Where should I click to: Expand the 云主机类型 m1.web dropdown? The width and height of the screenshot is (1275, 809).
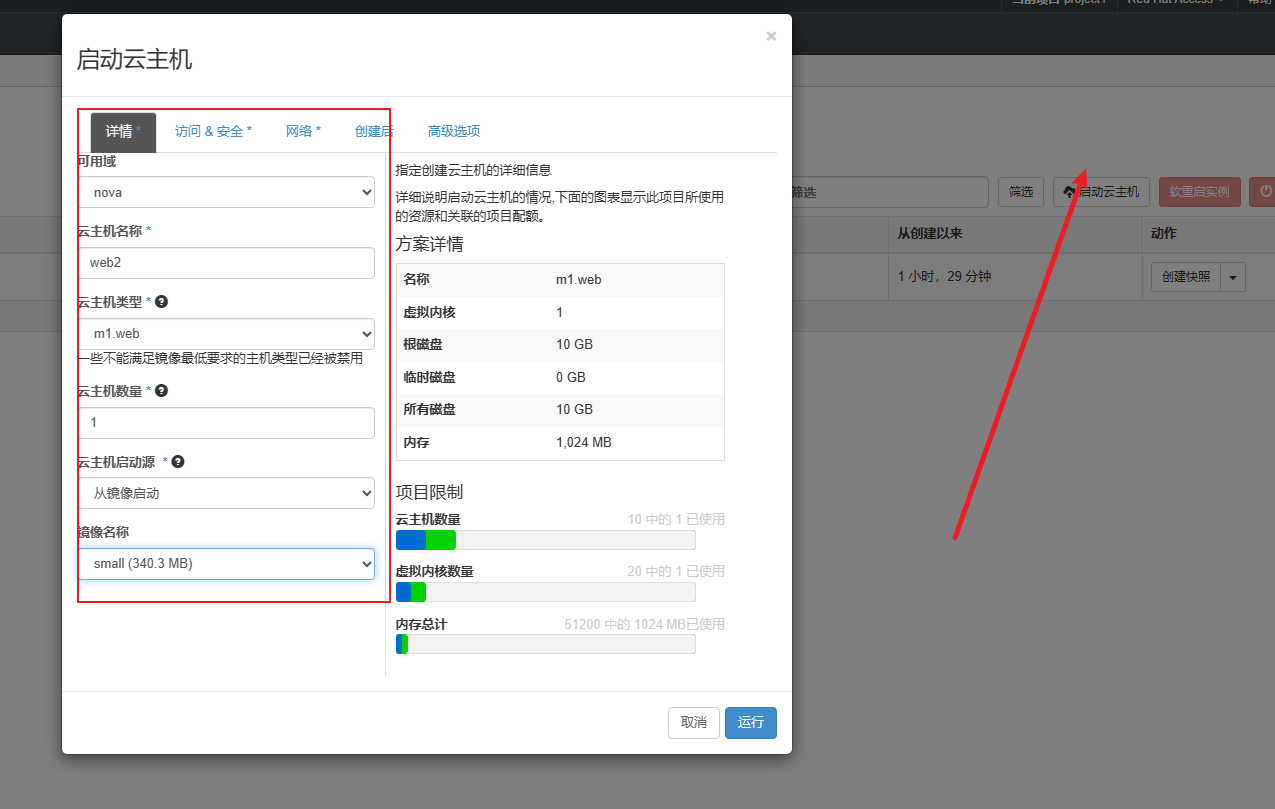coord(226,333)
